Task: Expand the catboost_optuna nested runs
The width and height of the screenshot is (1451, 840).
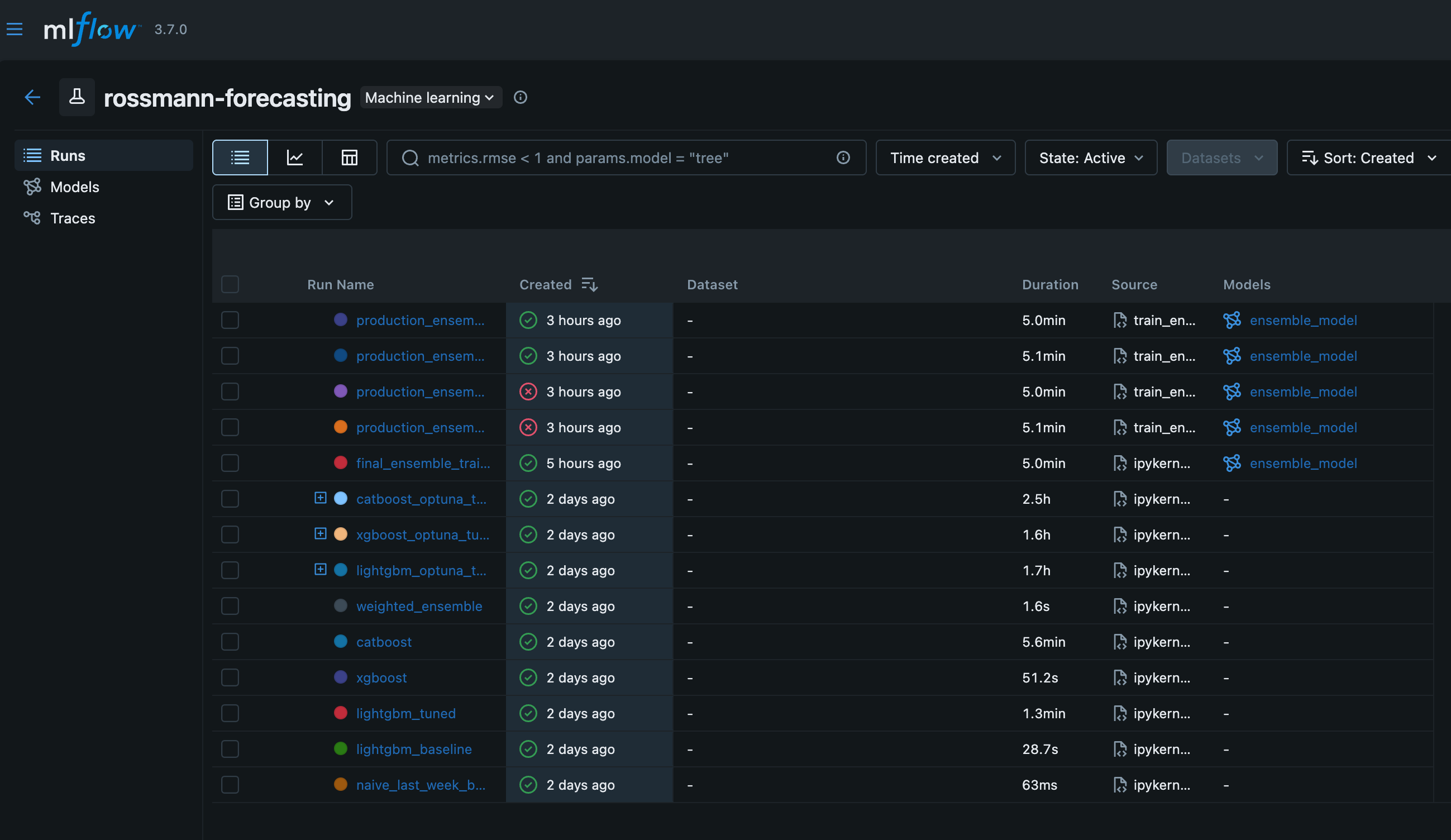Action: [320, 499]
